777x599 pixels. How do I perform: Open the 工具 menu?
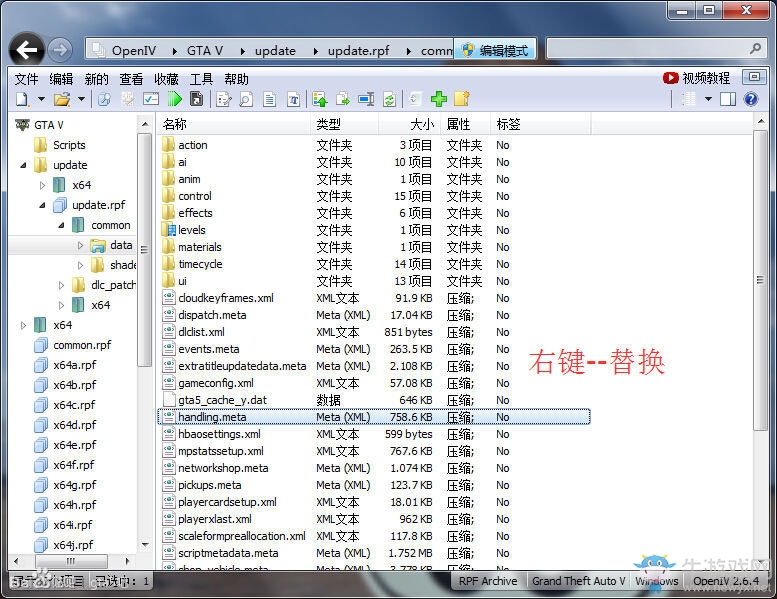(201, 79)
